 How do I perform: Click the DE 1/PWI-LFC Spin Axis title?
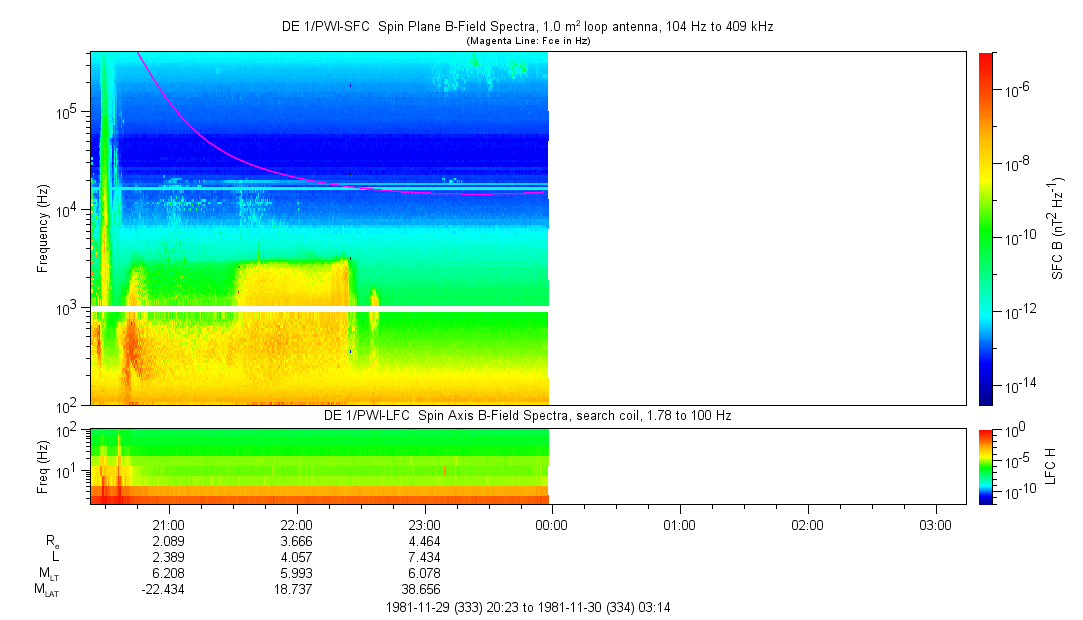tap(527, 415)
